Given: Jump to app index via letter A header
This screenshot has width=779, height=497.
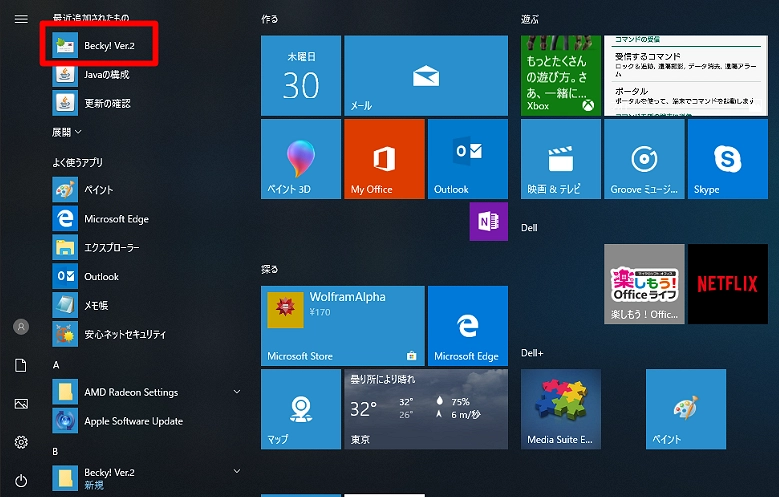Looking at the screenshot, I should point(57,365).
